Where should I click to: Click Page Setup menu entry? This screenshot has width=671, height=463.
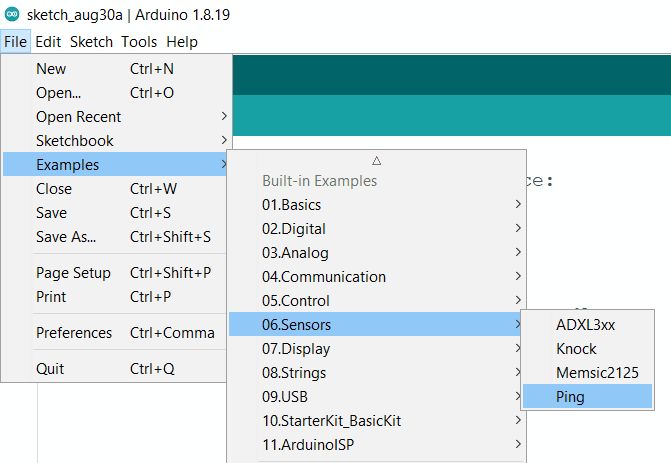click(73, 273)
